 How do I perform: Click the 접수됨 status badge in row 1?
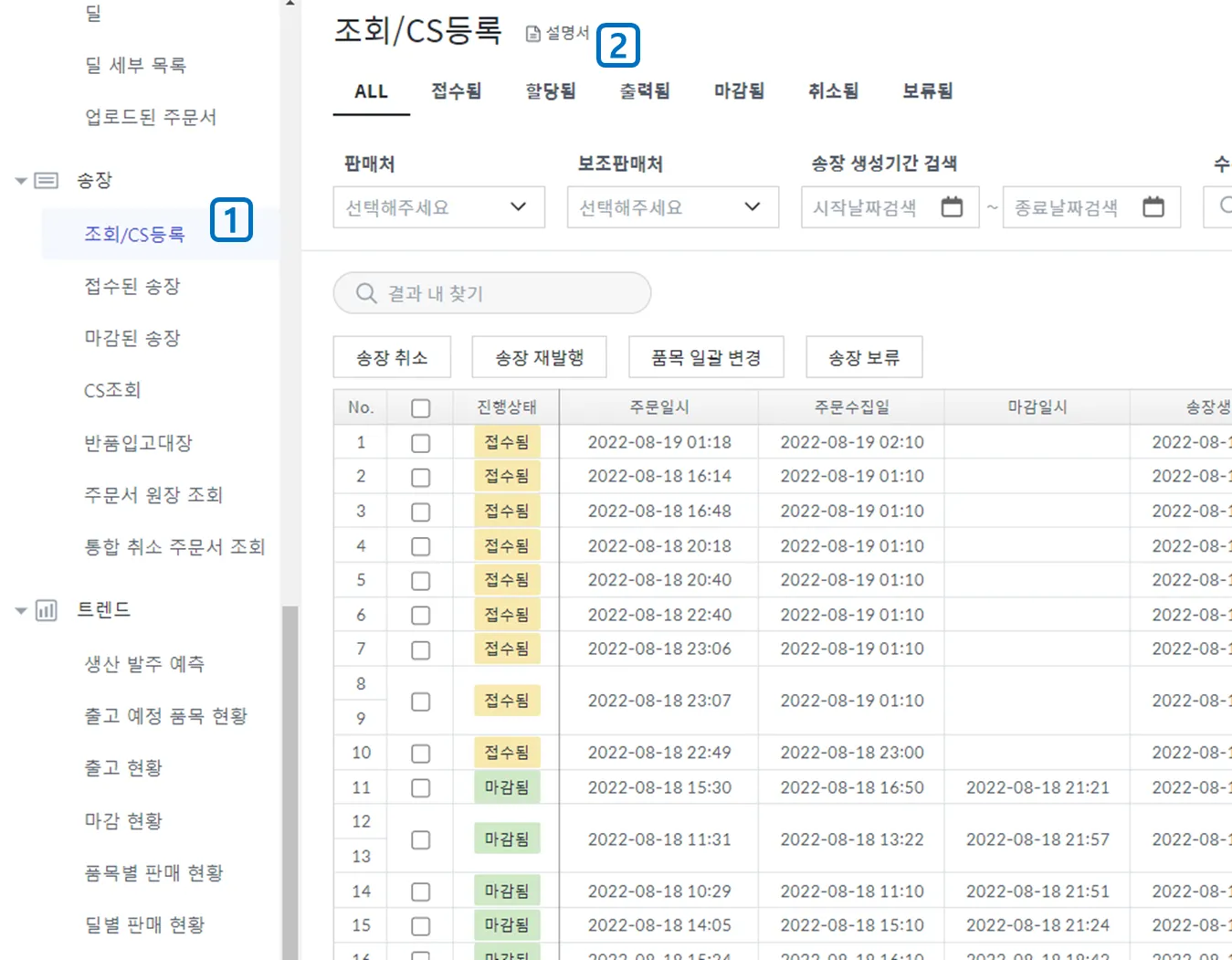tap(507, 442)
